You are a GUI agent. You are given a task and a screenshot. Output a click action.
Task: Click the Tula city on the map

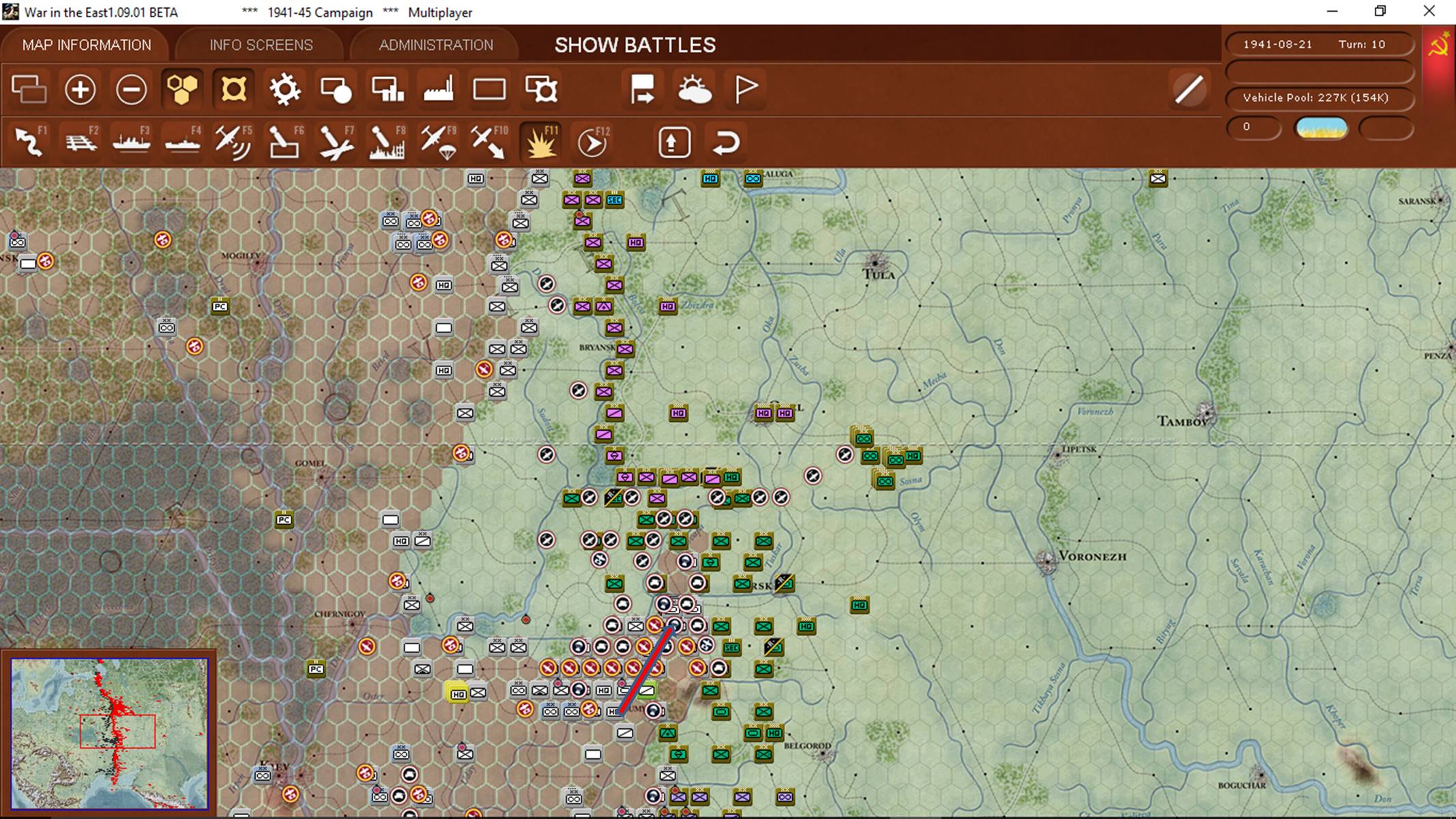point(876,263)
